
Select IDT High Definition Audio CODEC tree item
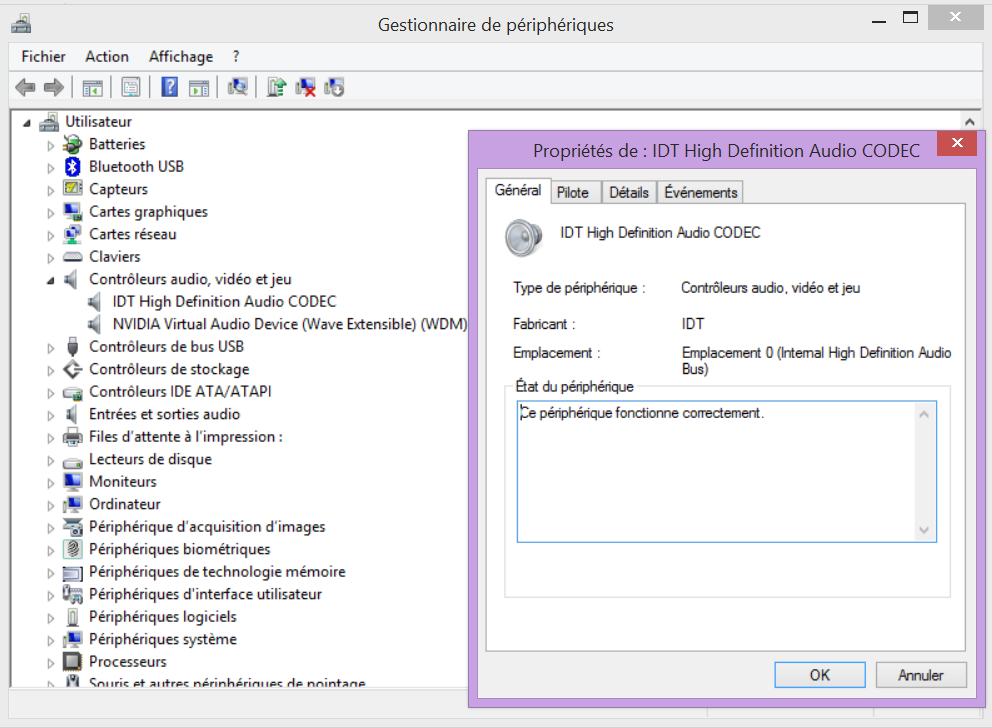click(x=224, y=302)
